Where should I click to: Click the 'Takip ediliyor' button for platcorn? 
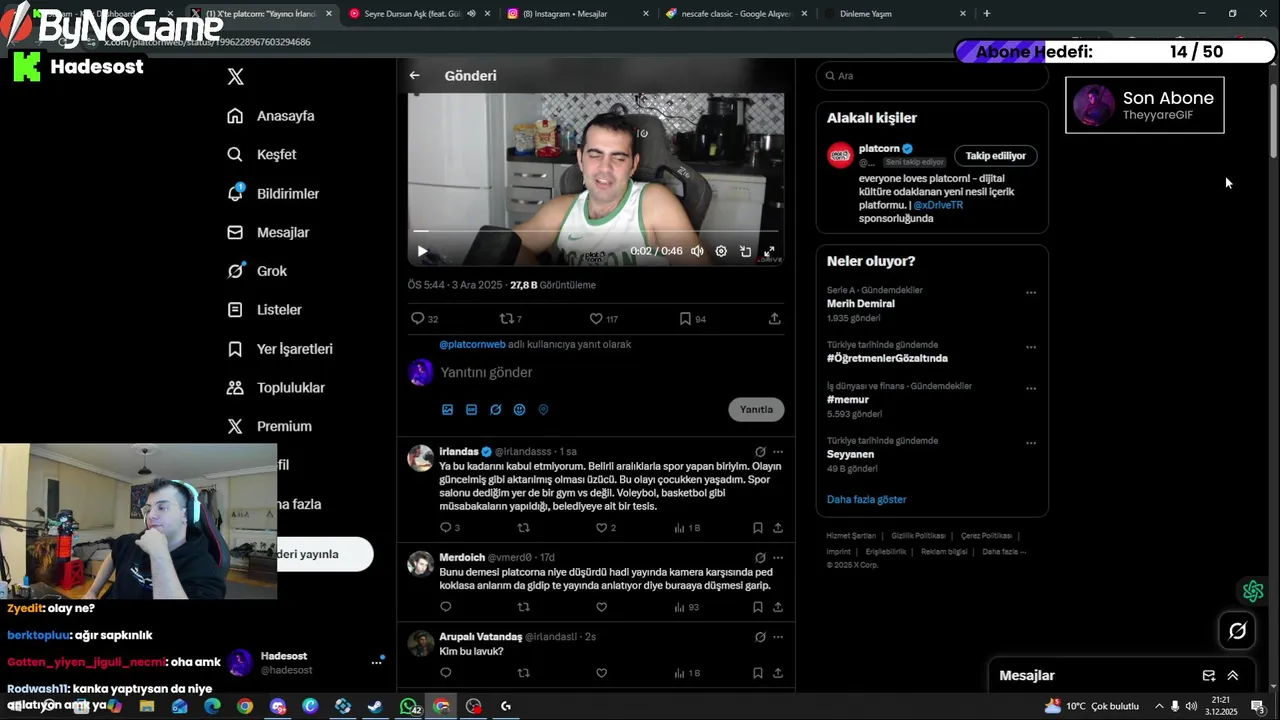(x=995, y=156)
